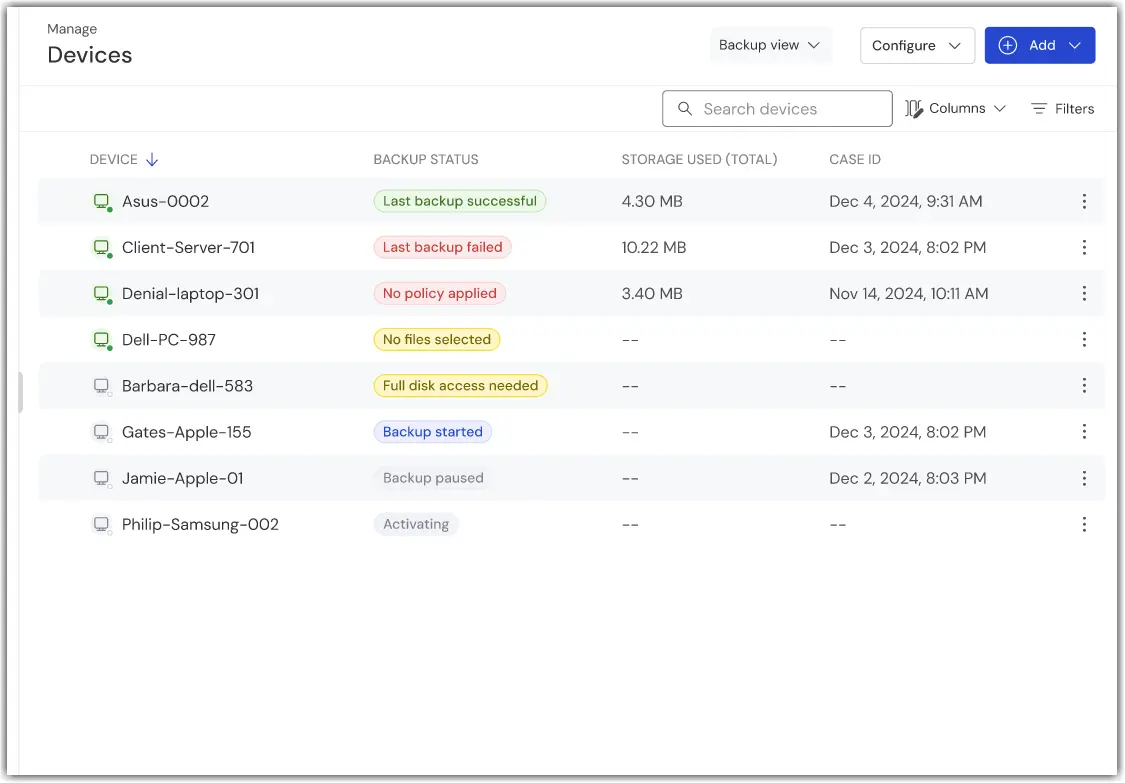Click the Columns edit icon

pos(913,108)
